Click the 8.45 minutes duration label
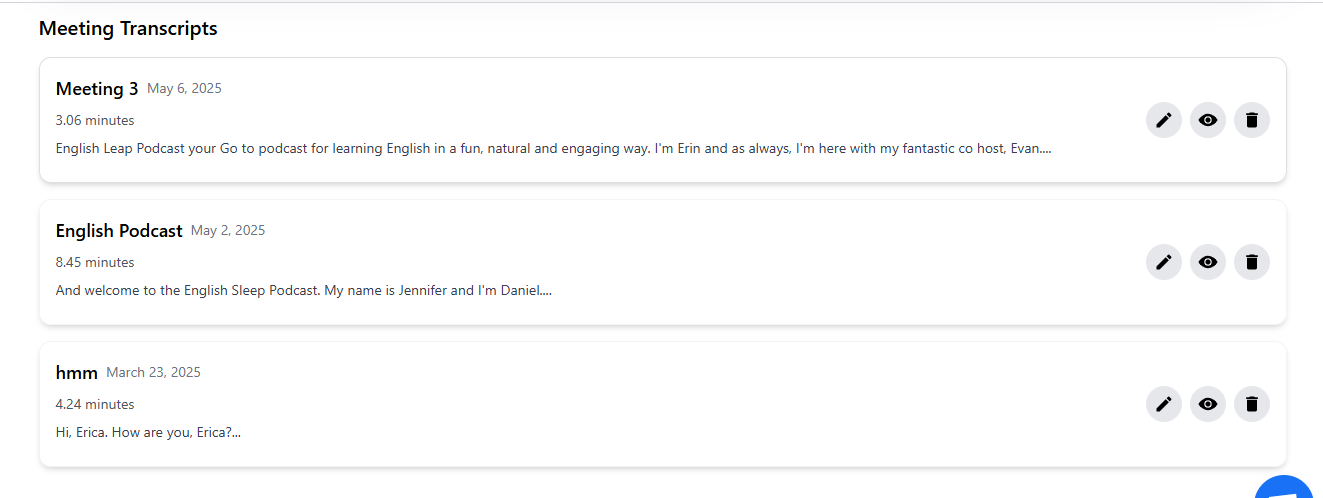1323x498 pixels. click(95, 262)
